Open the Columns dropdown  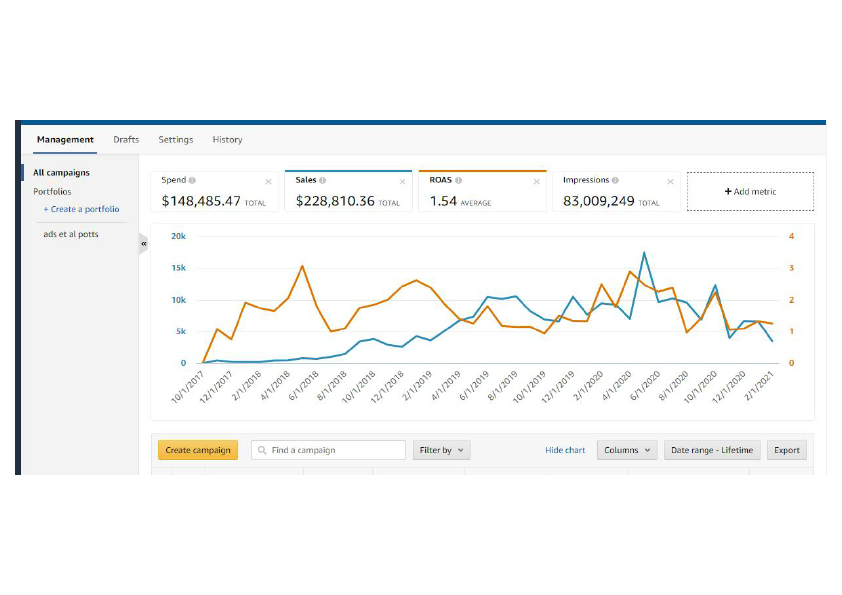tap(627, 450)
